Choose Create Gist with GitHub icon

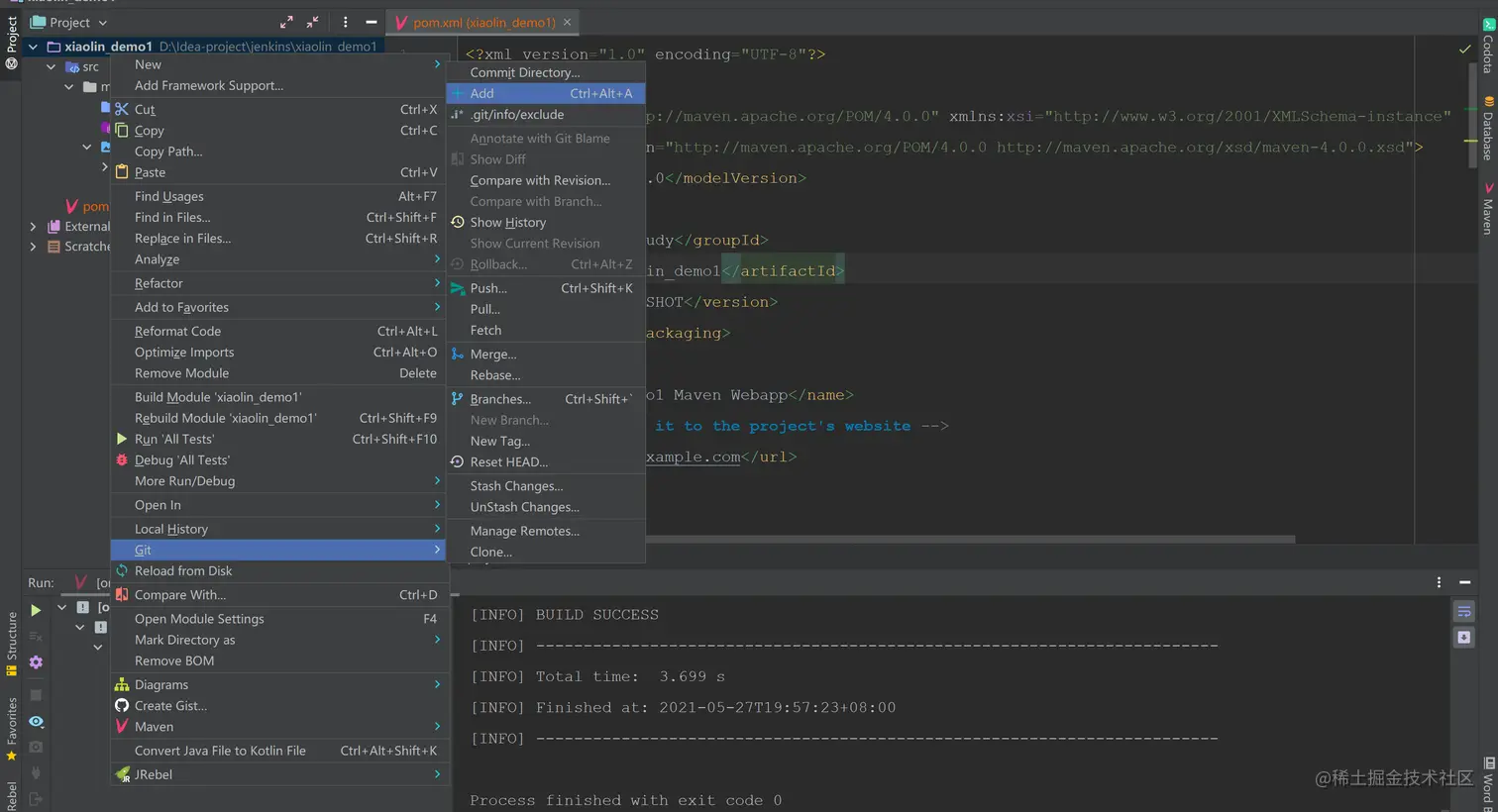(x=277, y=706)
